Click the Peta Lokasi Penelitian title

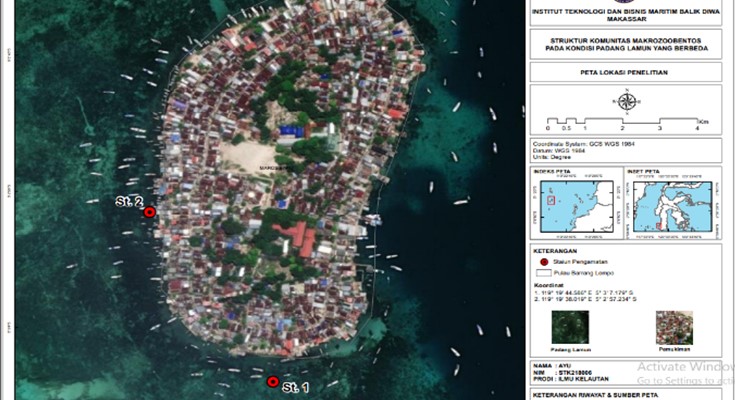click(626, 74)
